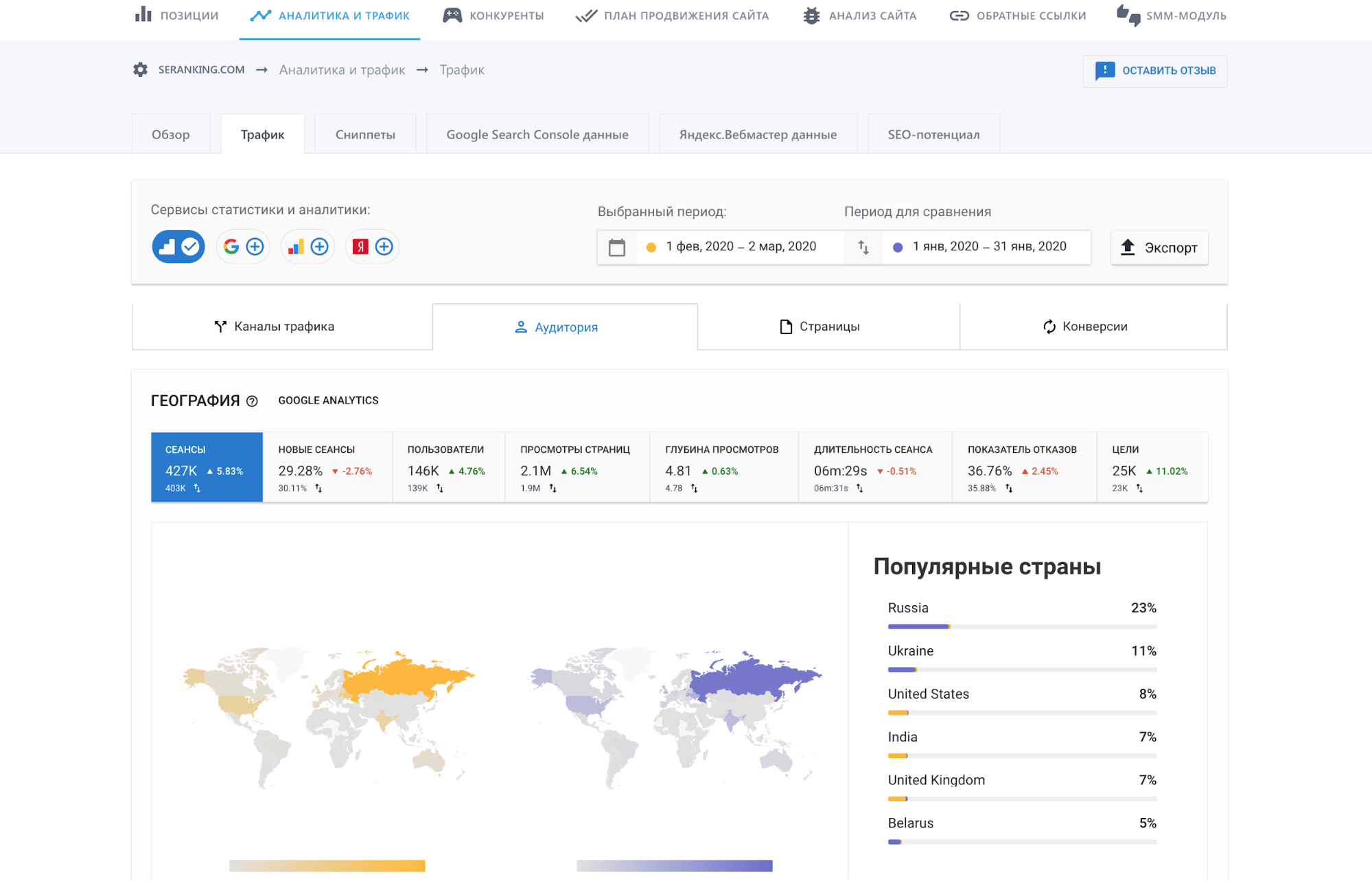Click swap arrows next to 06m:31s
Image resolution: width=1372 pixels, height=881 pixels.
[859, 489]
